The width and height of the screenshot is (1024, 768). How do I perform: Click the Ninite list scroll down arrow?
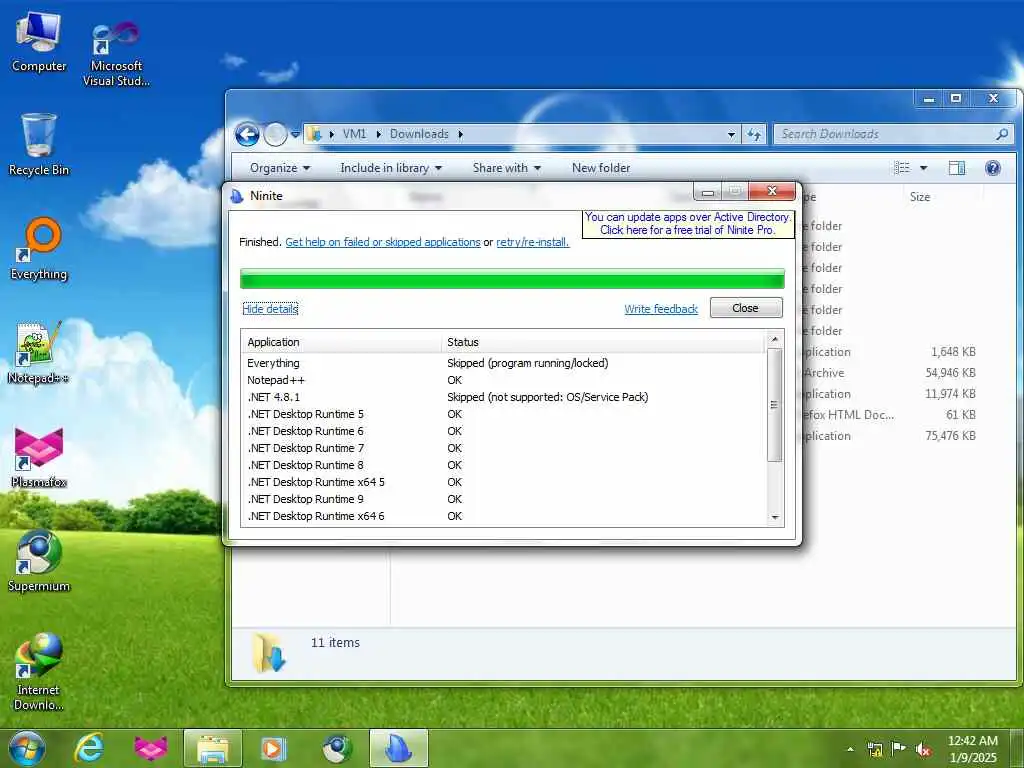pyautogui.click(x=775, y=518)
